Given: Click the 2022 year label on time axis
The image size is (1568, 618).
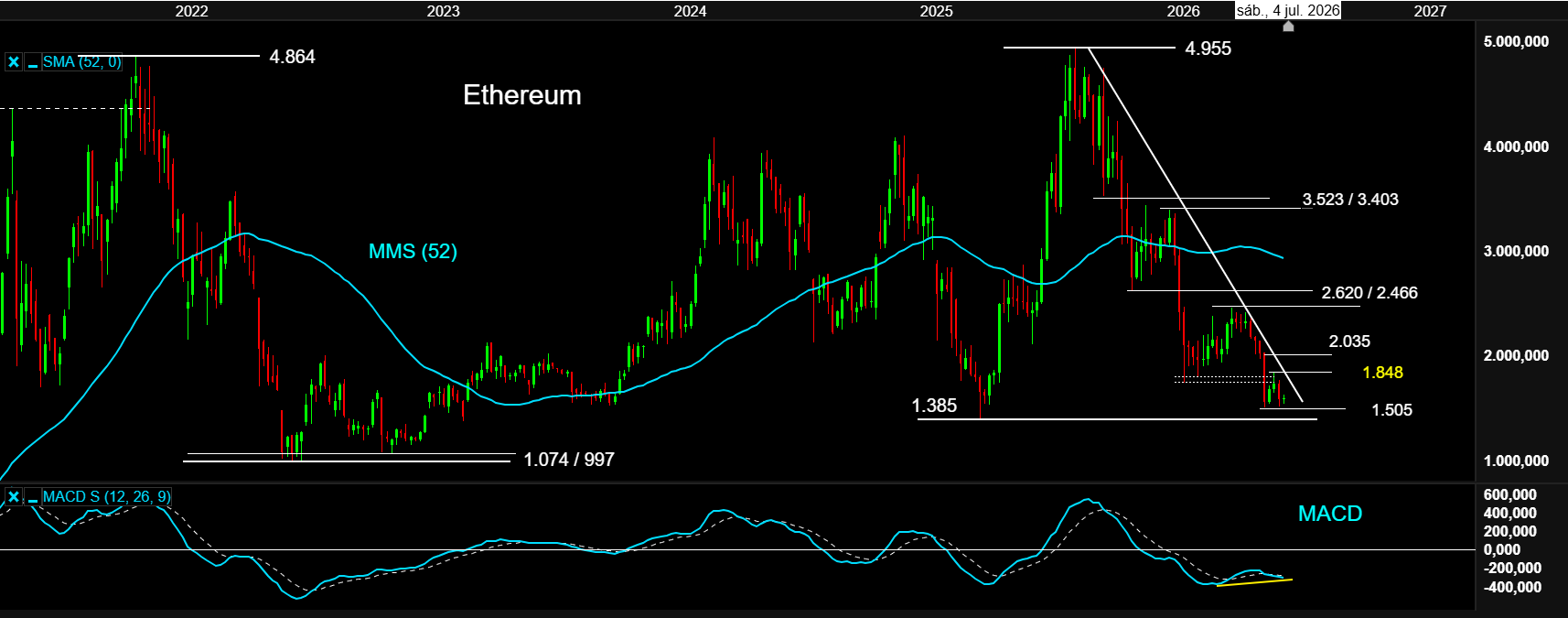Looking at the screenshot, I should point(191,11).
